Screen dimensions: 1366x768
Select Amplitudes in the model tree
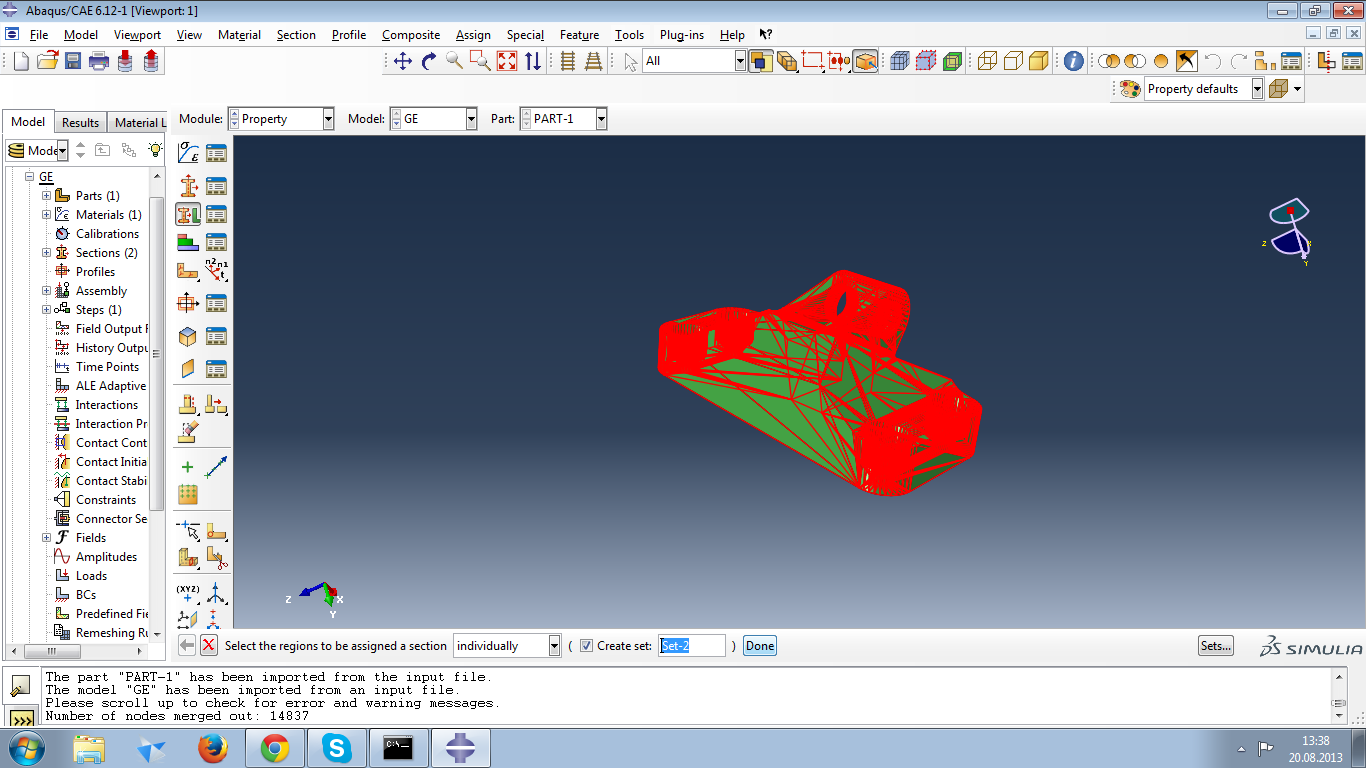106,557
